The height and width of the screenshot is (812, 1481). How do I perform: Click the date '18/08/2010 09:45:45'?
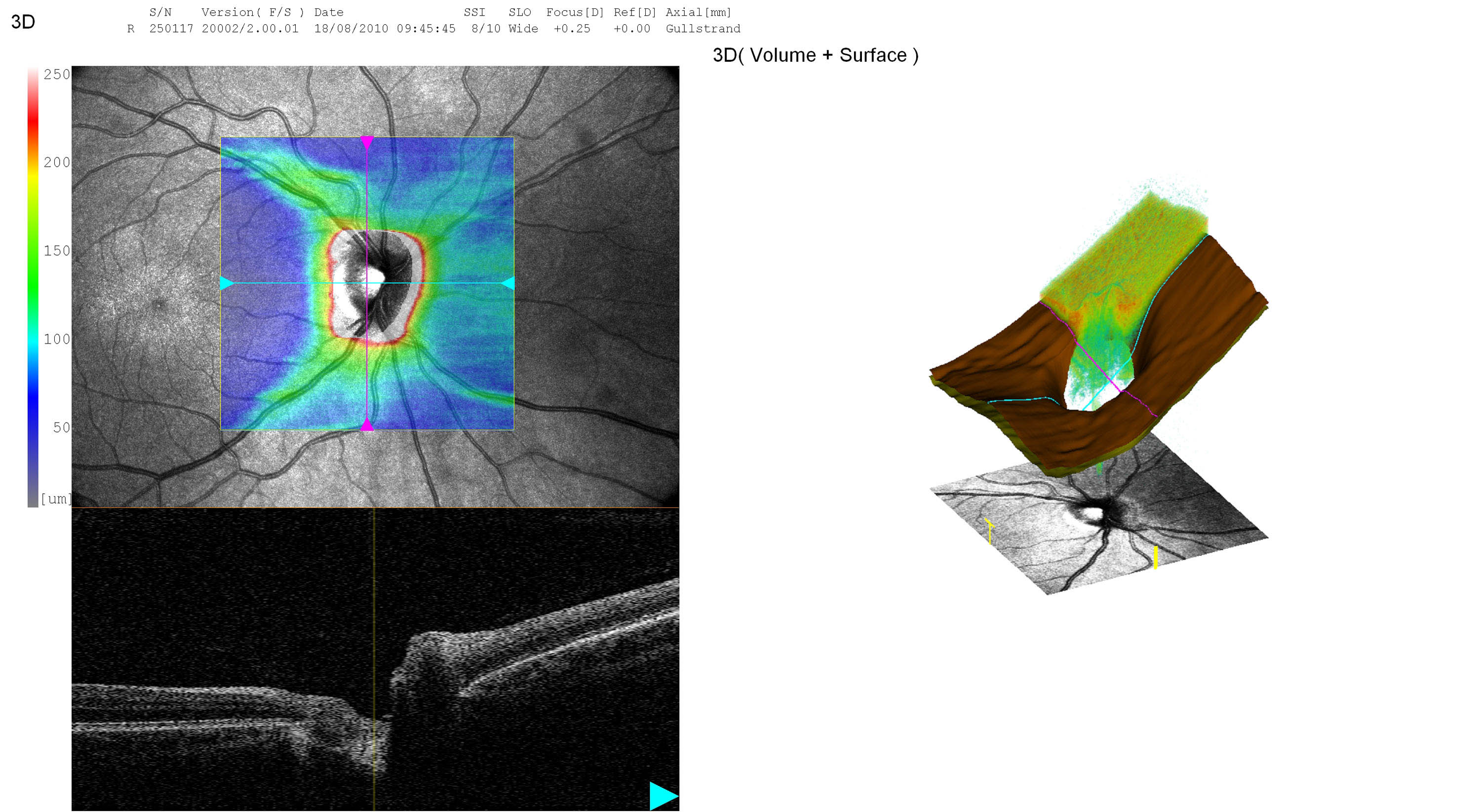[385, 29]
